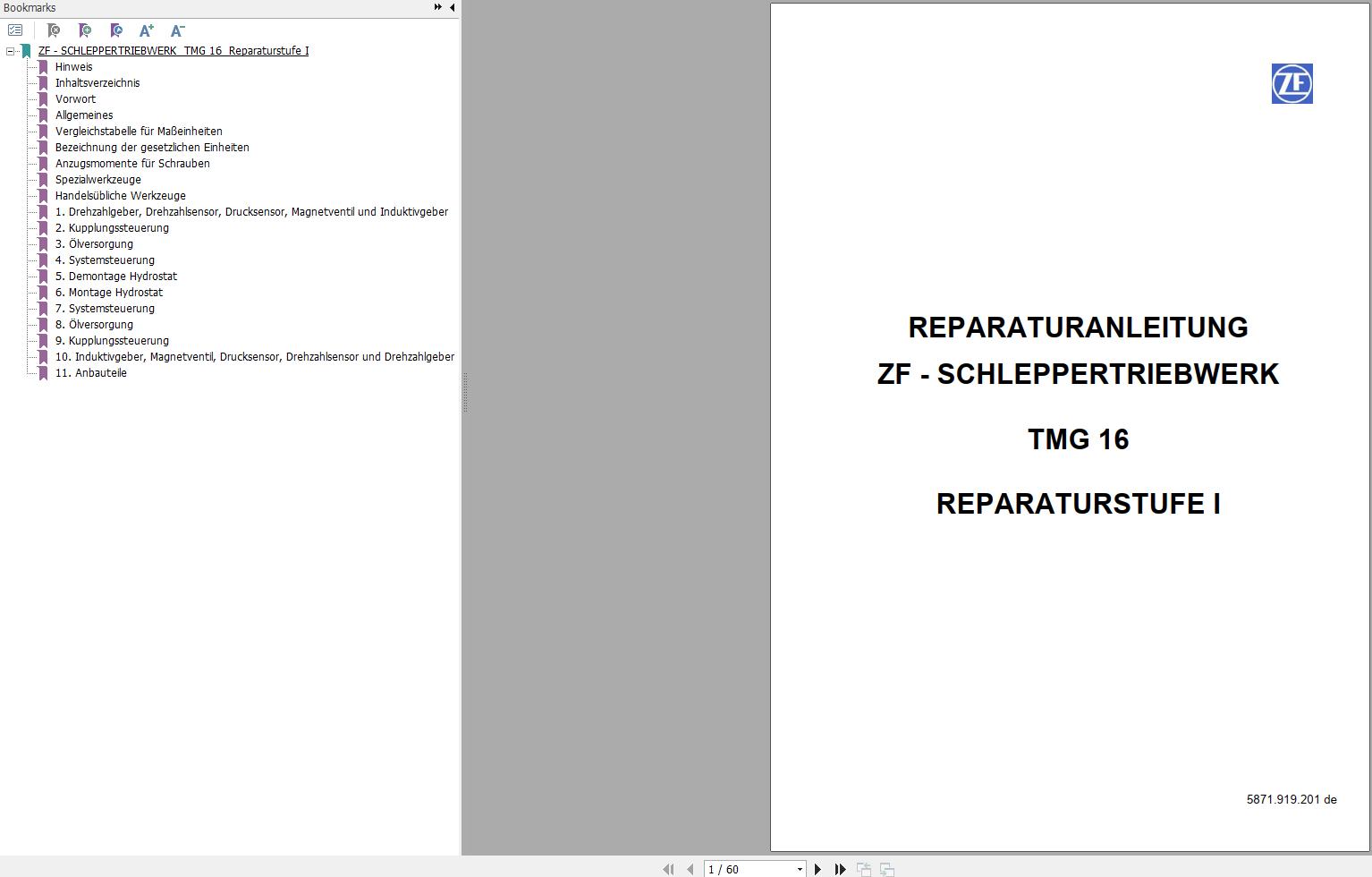The height and width of the screenshot is (877, 1372).
Task: Click the panel splitter grip handle
Action: pyautogui.click(x=465, y=392)
